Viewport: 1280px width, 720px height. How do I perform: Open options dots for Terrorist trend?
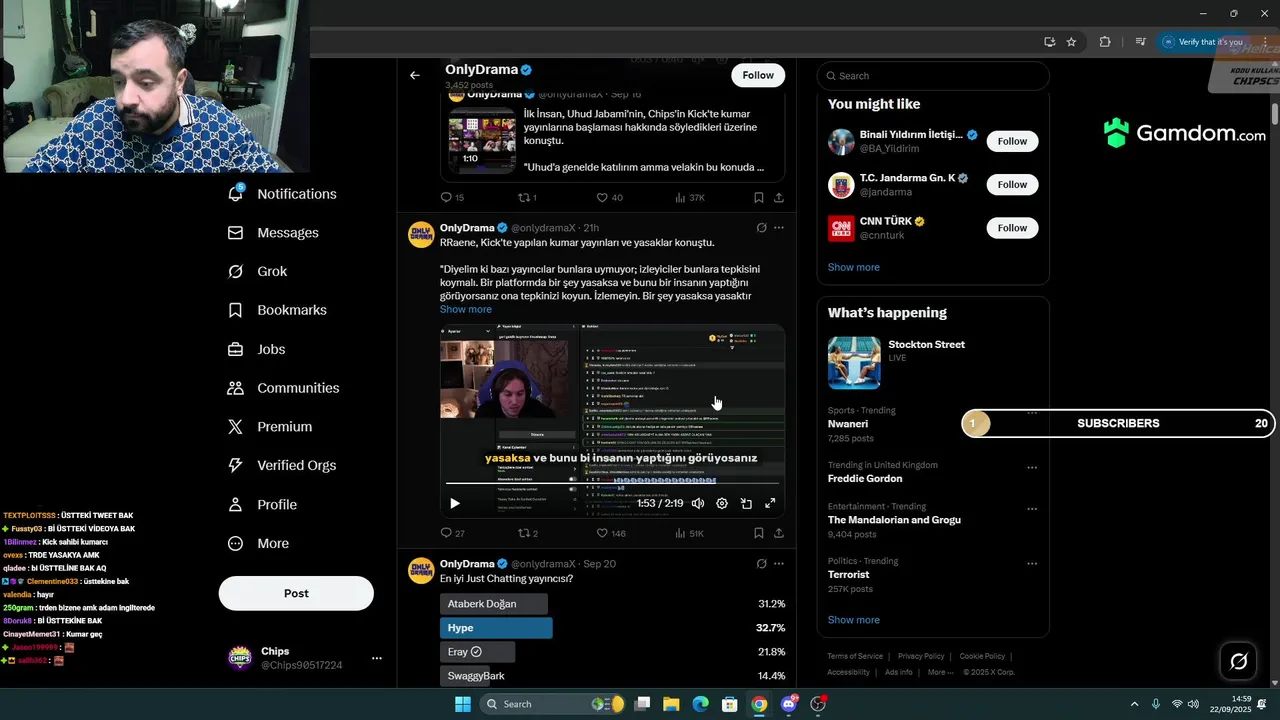coord(1032,563)
